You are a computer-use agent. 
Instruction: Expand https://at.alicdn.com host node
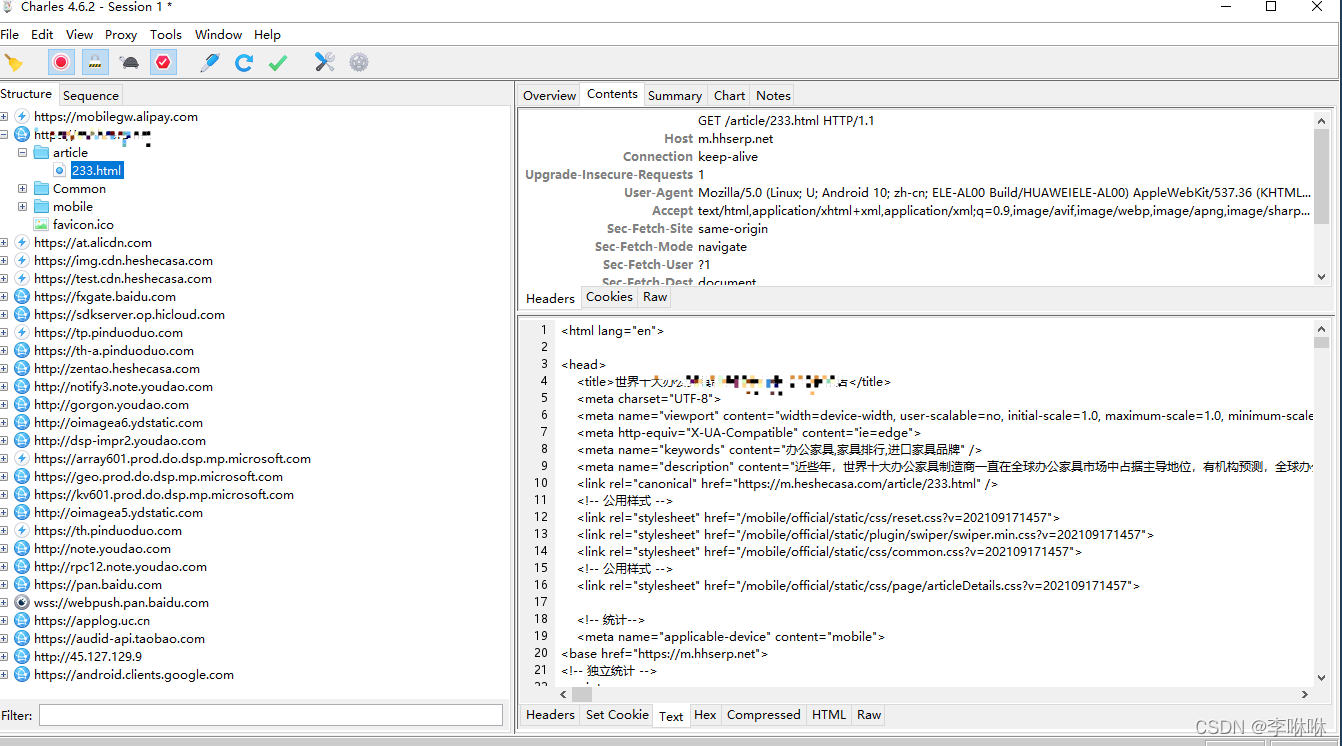click(5, 243)
